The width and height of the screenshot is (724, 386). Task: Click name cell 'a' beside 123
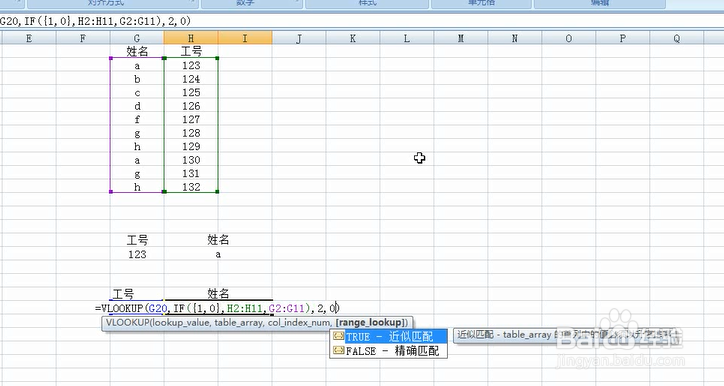[x=137, y=66]
